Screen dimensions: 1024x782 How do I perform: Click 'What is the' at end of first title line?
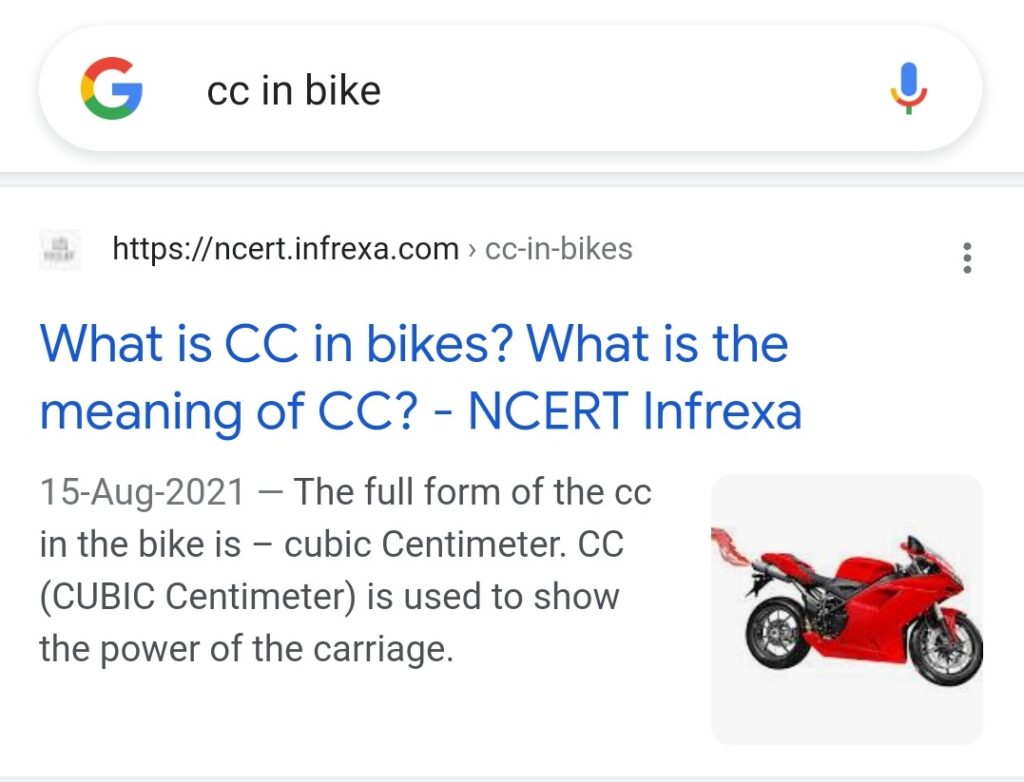point(658,343)
